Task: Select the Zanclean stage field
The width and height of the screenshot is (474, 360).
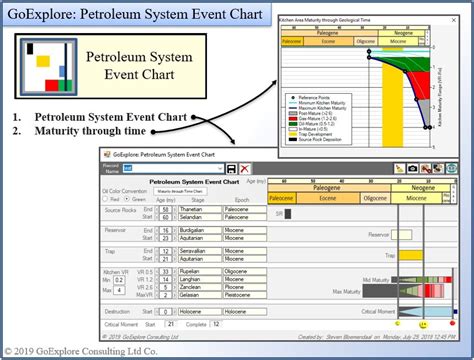Action: pyautogui.click(x=200, y=287)
